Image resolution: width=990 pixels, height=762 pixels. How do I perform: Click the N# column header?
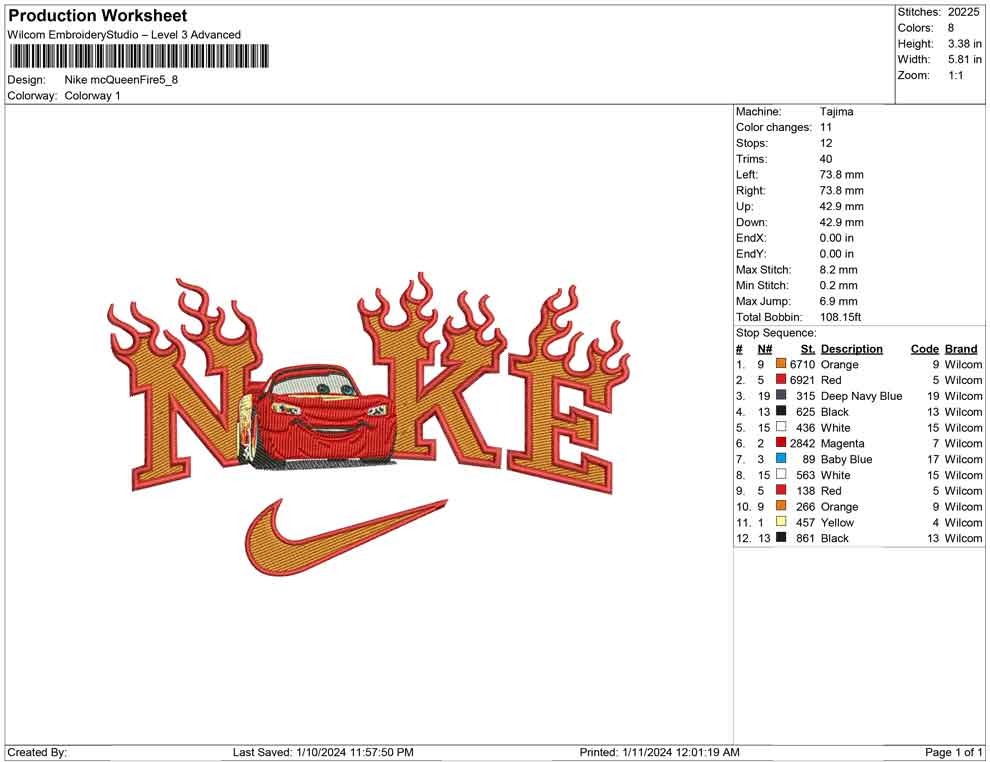765,349
